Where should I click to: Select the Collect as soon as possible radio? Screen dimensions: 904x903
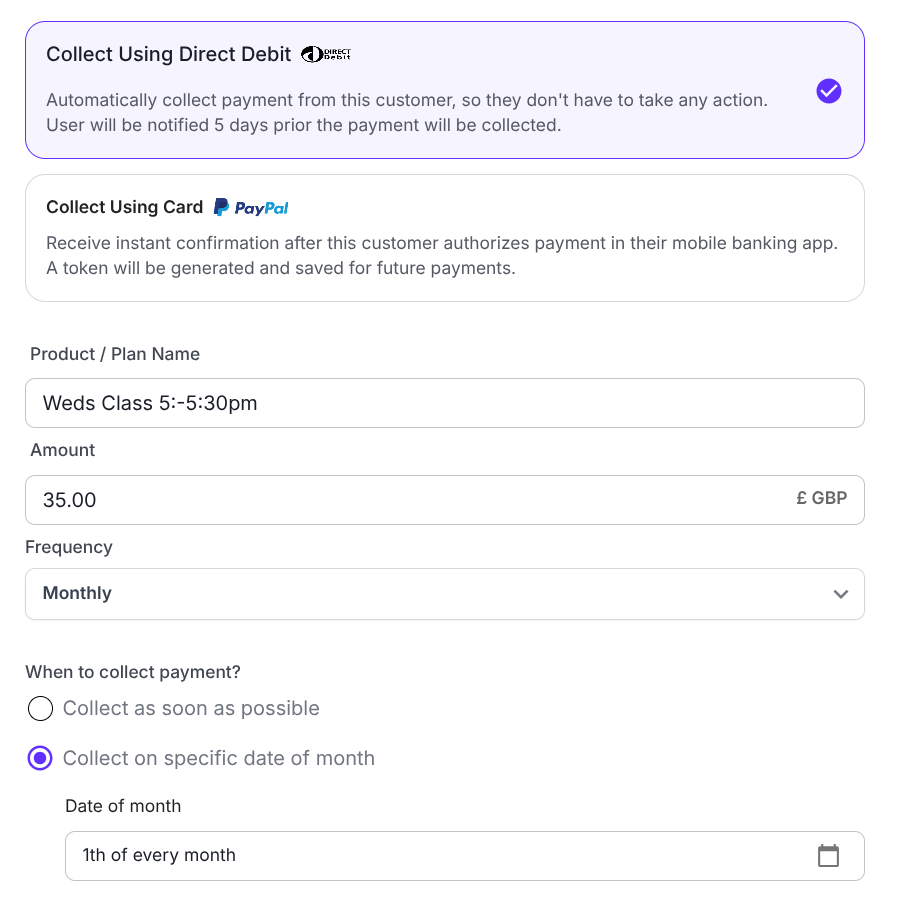[40, 709]
